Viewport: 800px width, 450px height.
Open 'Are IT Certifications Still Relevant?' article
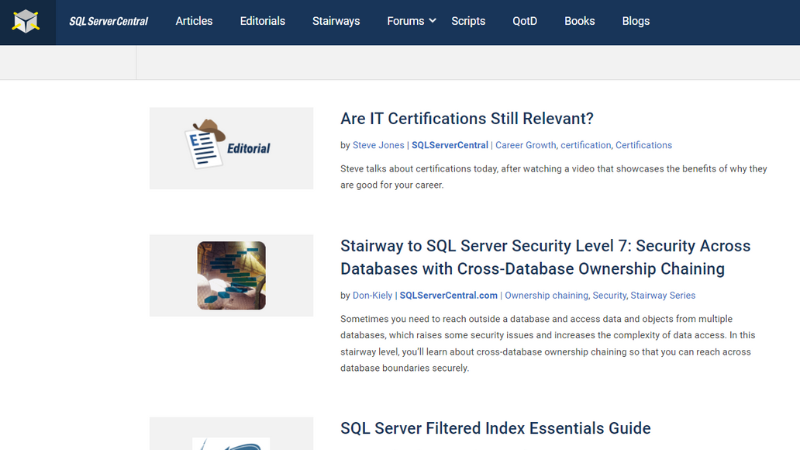467,118
